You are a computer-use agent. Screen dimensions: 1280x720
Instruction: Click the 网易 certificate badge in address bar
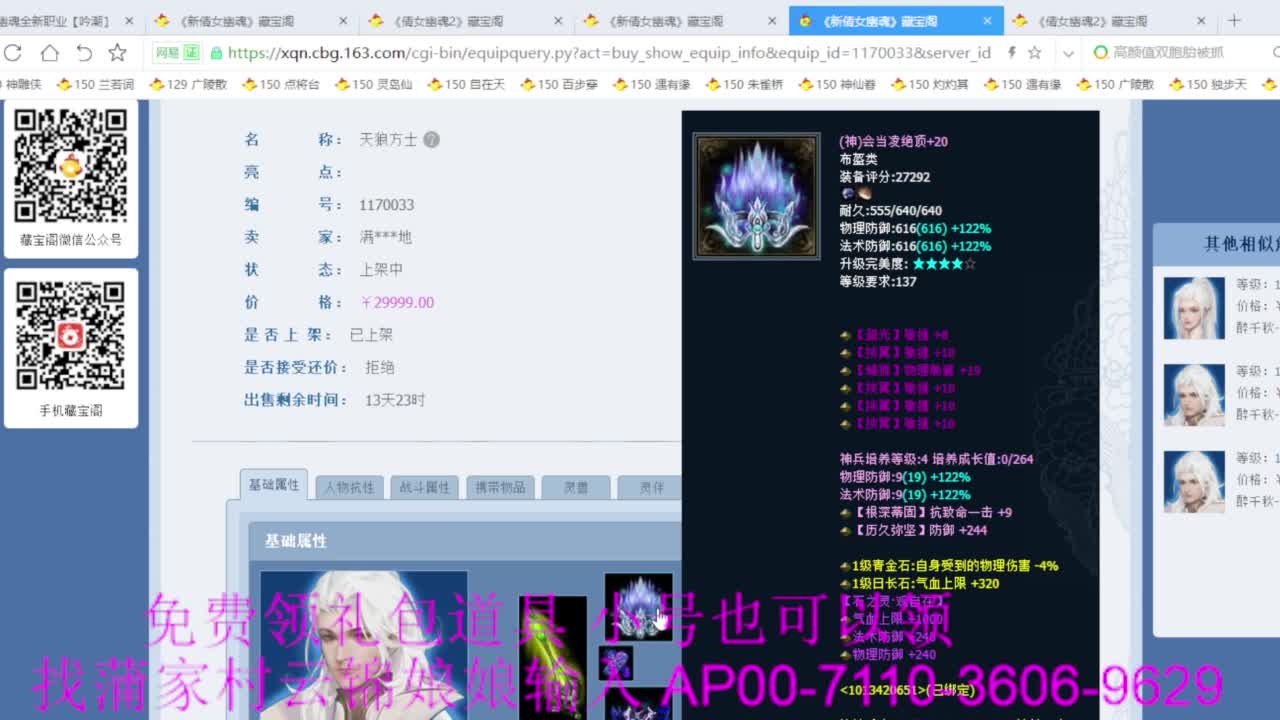177,53
